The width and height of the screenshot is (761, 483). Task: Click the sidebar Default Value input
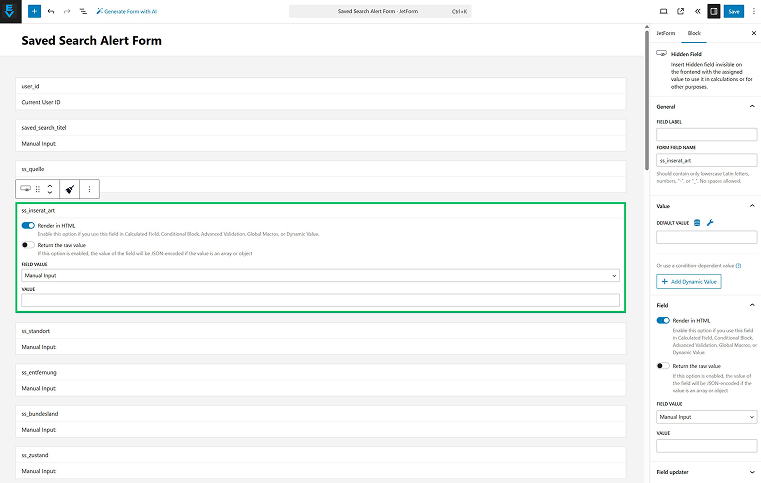point(706,237)
